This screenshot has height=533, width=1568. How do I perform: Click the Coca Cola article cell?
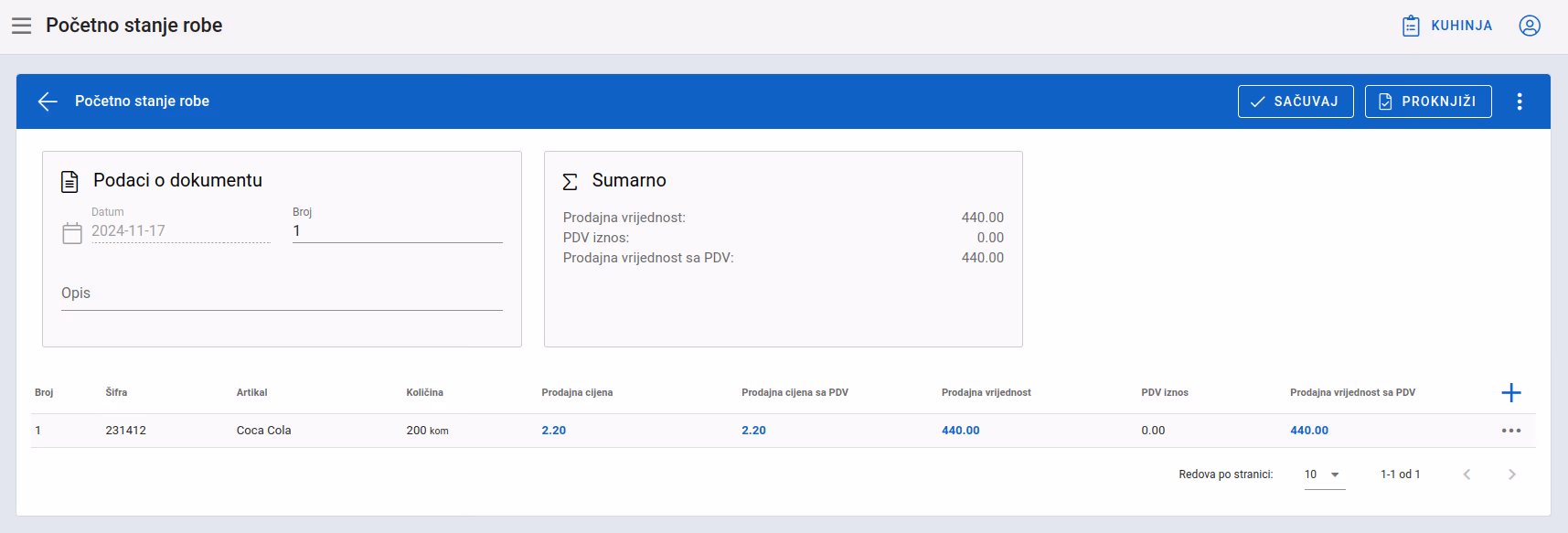(x=263, y=431)
